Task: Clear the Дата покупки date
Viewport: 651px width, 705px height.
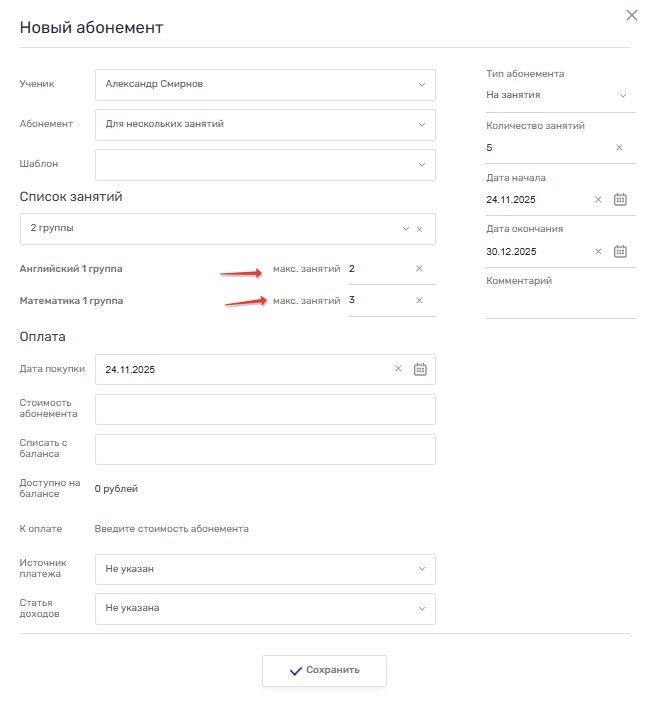Action: pyautogui.click(x=398, y=369)
